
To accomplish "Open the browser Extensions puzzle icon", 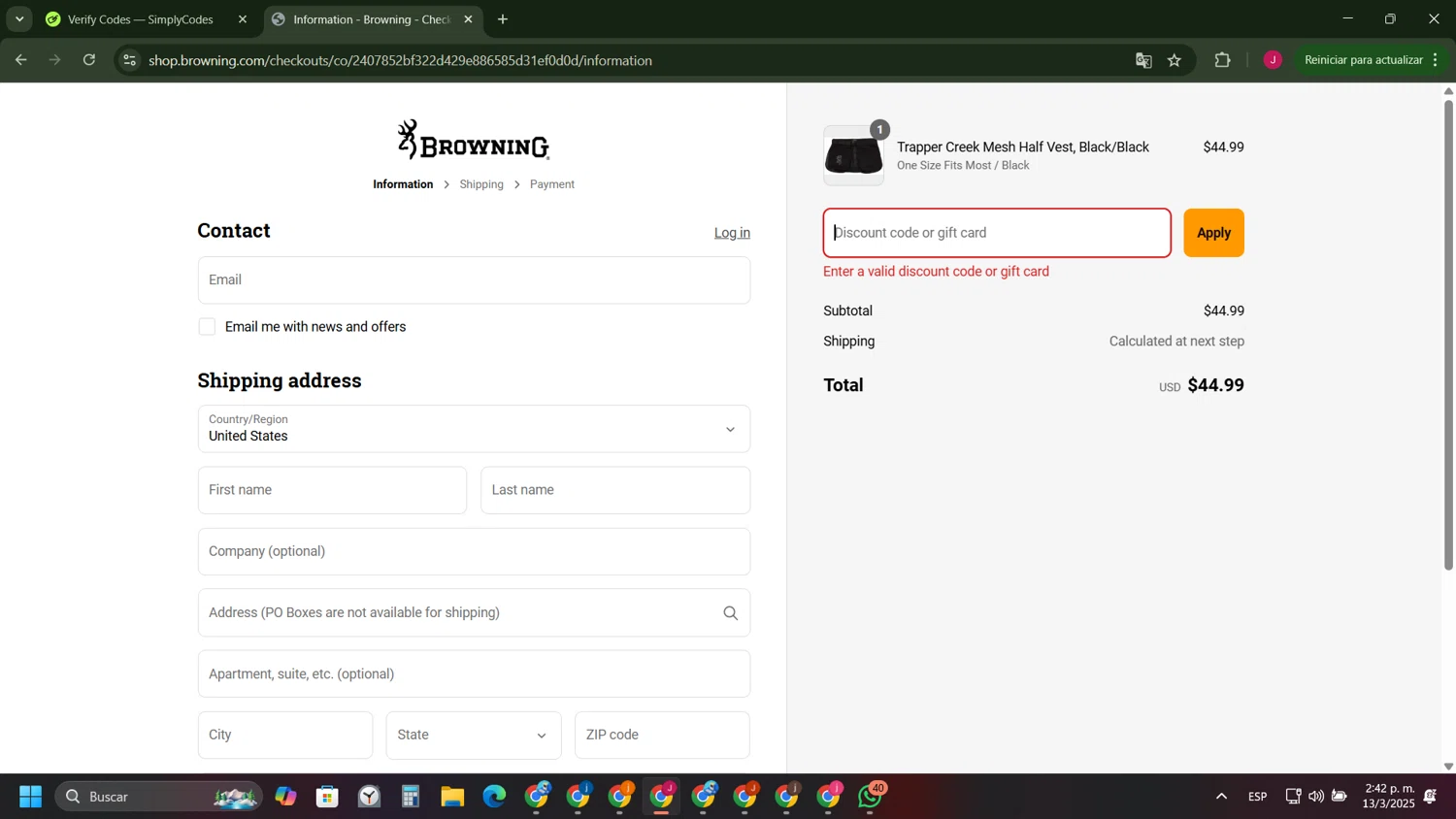I will pos(1222,60).
